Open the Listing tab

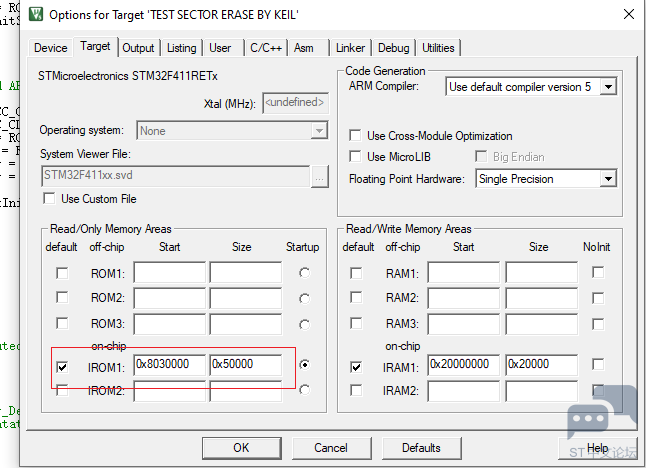181,48
